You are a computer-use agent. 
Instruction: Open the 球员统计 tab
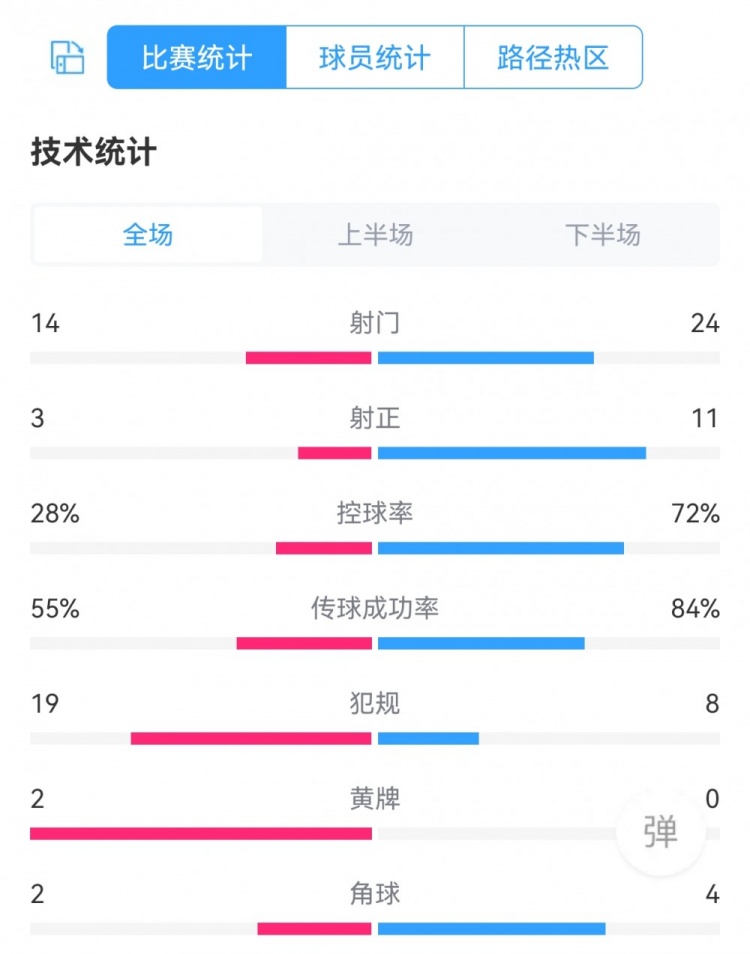click(x=375, y=57)
